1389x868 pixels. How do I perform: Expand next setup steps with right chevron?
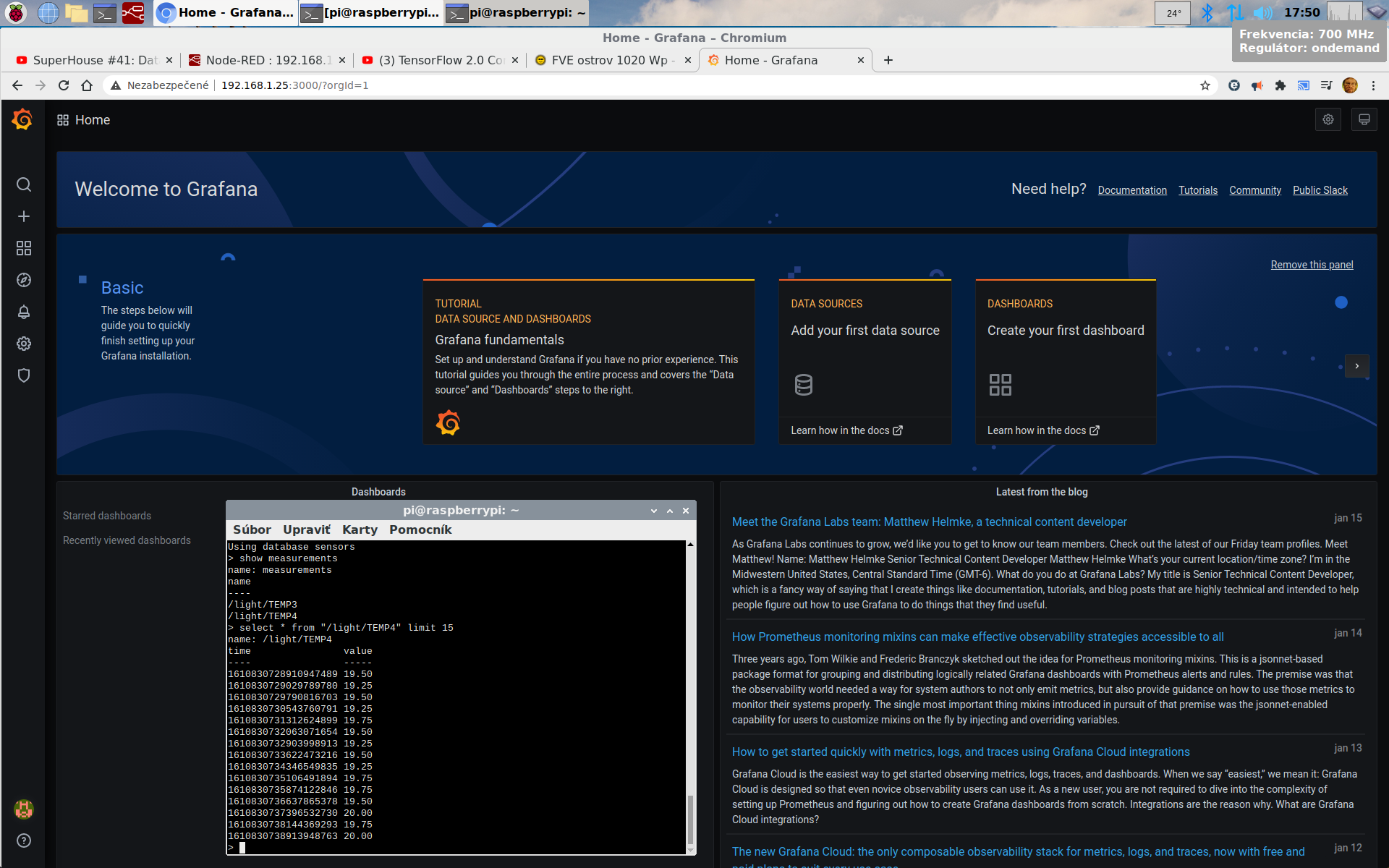(x=1356, y=366)
